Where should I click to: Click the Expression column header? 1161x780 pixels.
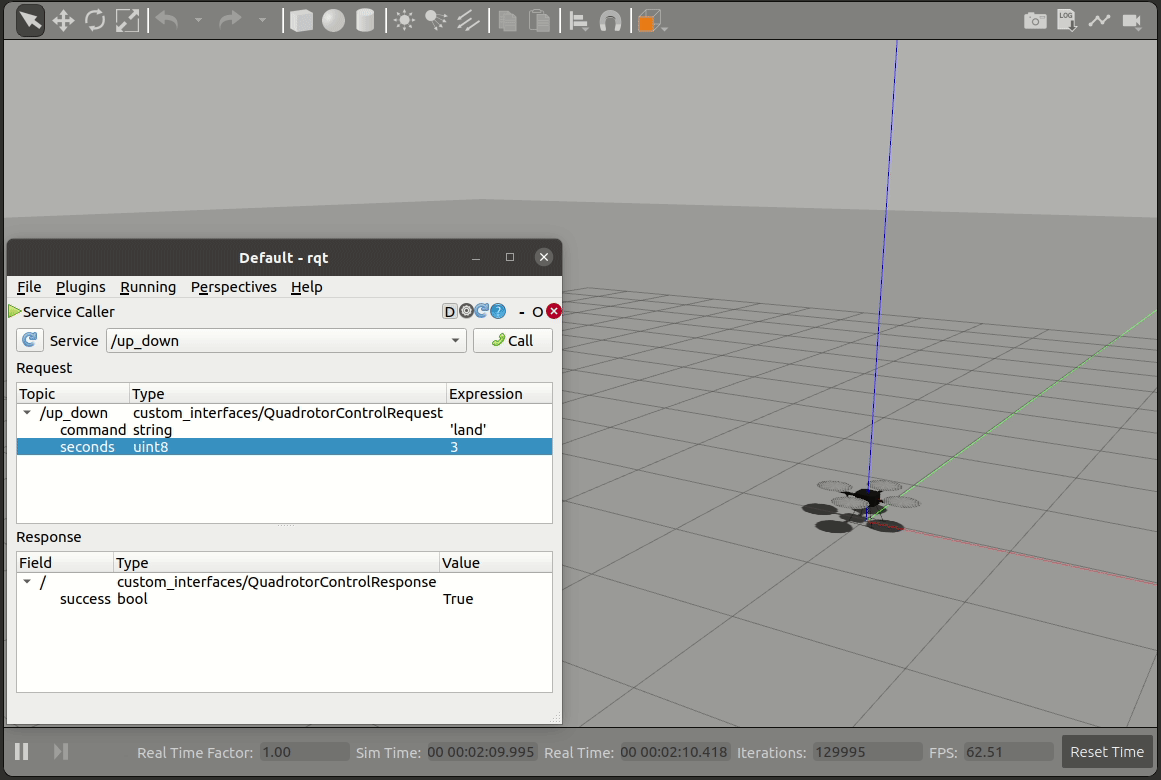click(x=499, y=393)
